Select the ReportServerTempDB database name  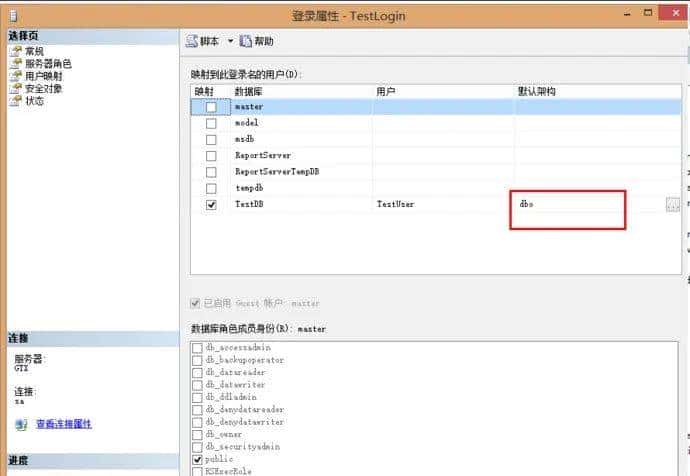point(277,172)
